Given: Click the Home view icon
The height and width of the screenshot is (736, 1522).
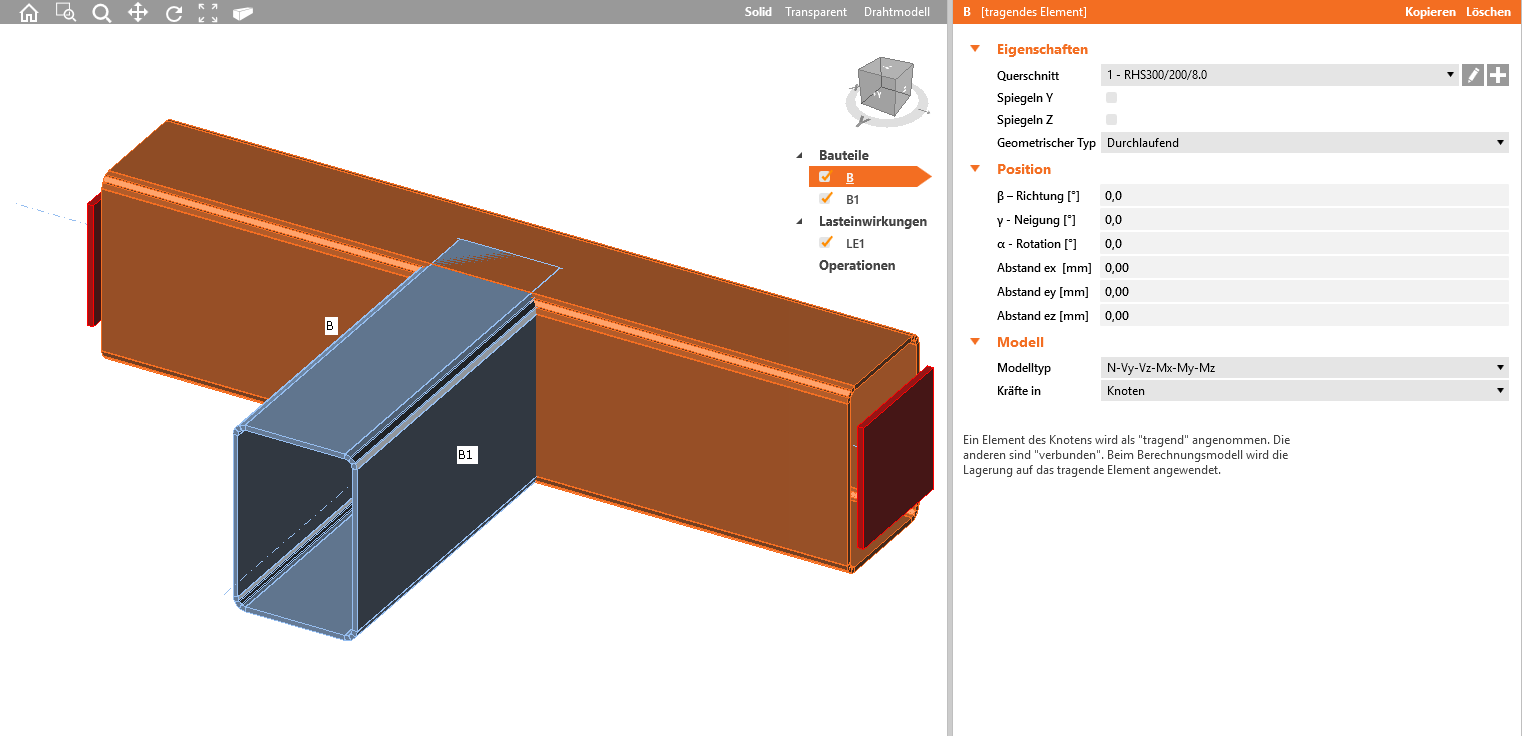Looking at the screenshot, I should [29, 13].
